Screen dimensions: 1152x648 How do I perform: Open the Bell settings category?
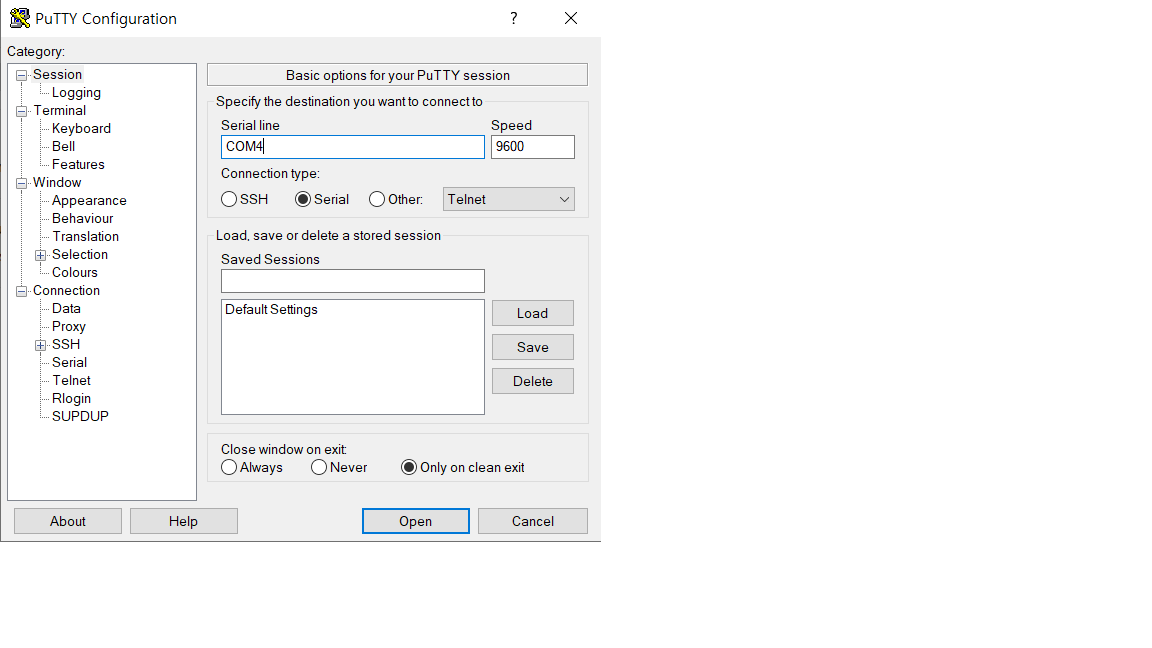tap(63, 146)
